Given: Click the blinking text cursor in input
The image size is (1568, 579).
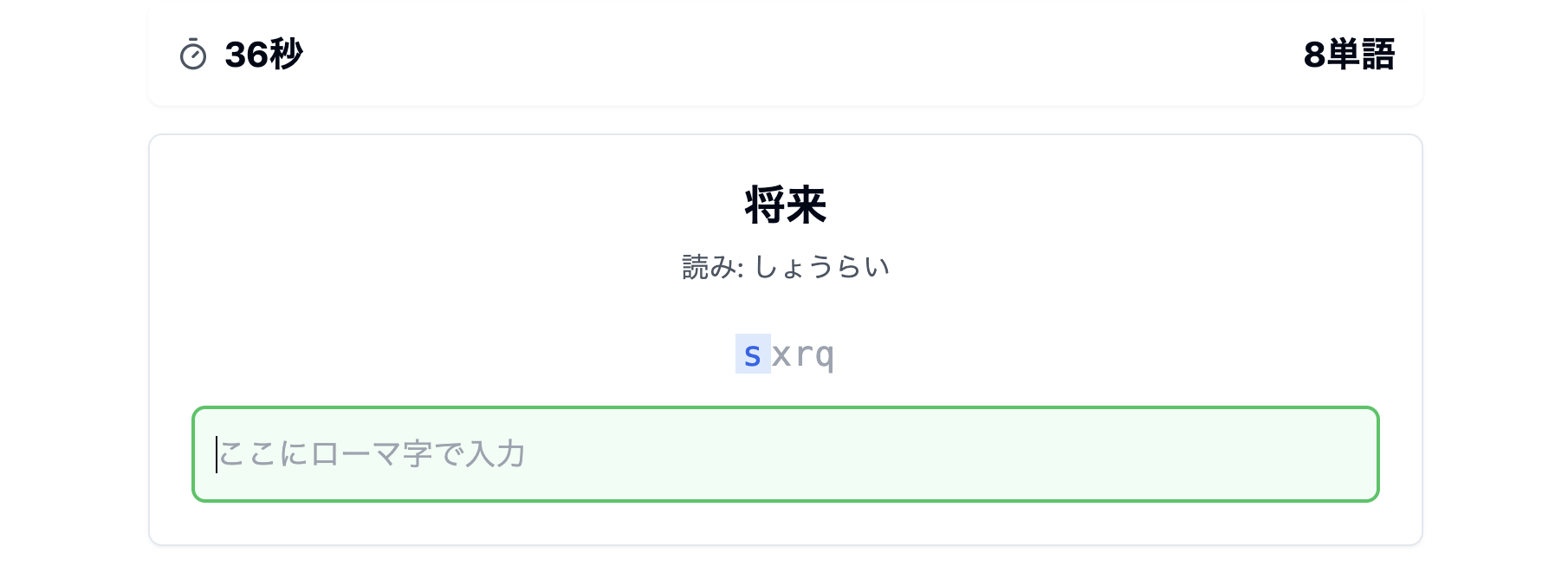Looking at the screenshot, I should tap(217, 454).
